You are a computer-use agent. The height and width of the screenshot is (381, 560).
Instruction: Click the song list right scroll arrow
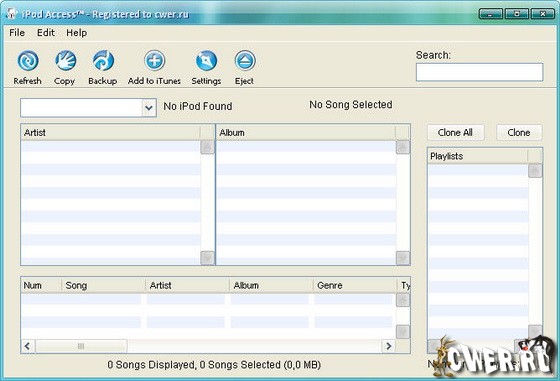pos(389,346)
